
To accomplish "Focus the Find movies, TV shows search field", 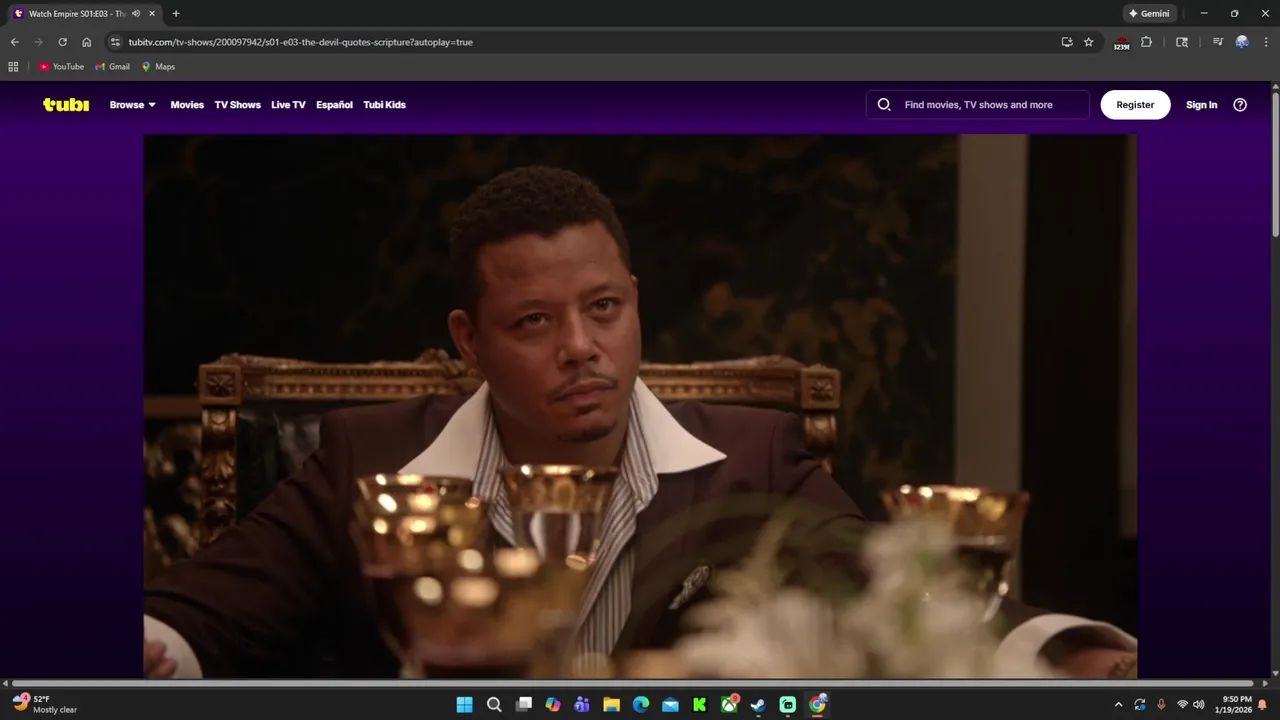I will tap(978, 104).
